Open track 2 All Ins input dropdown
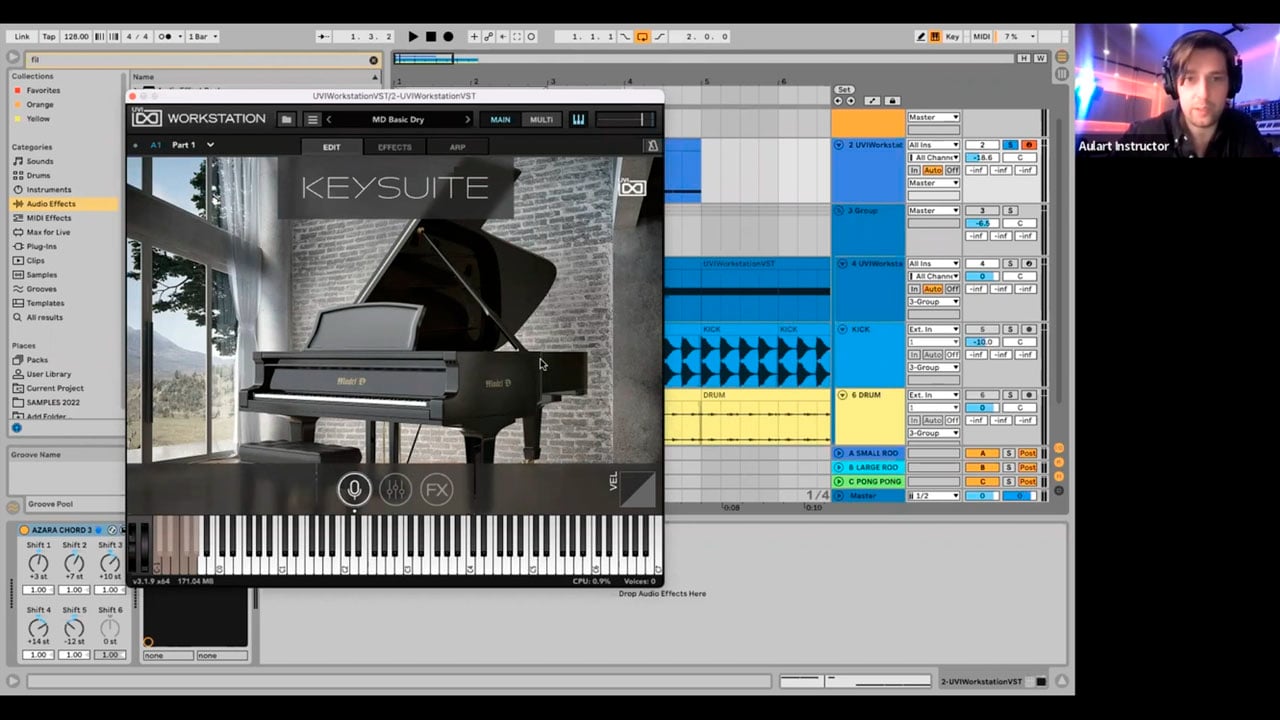The image size is (1280, 720). click(x=934, y=145)
